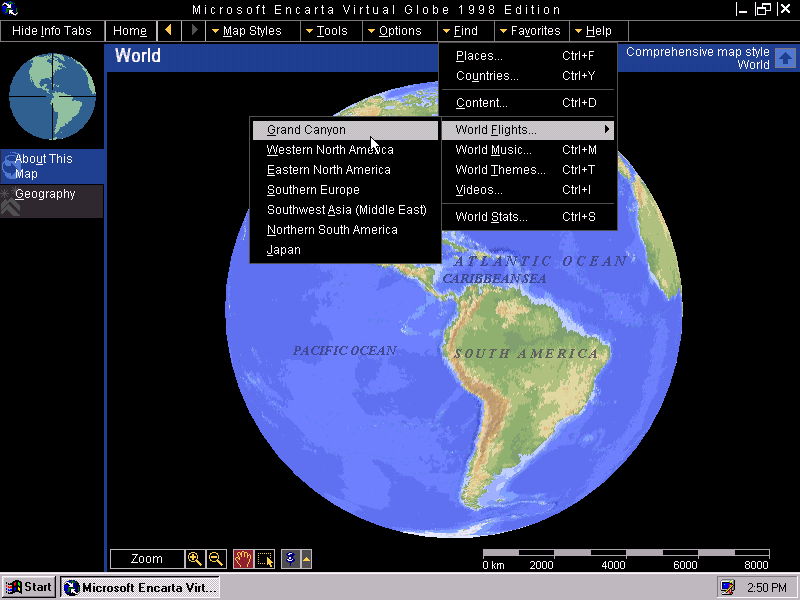Open the Geography info tab
The width and height of the screenshot is (800, 600).
52,201
